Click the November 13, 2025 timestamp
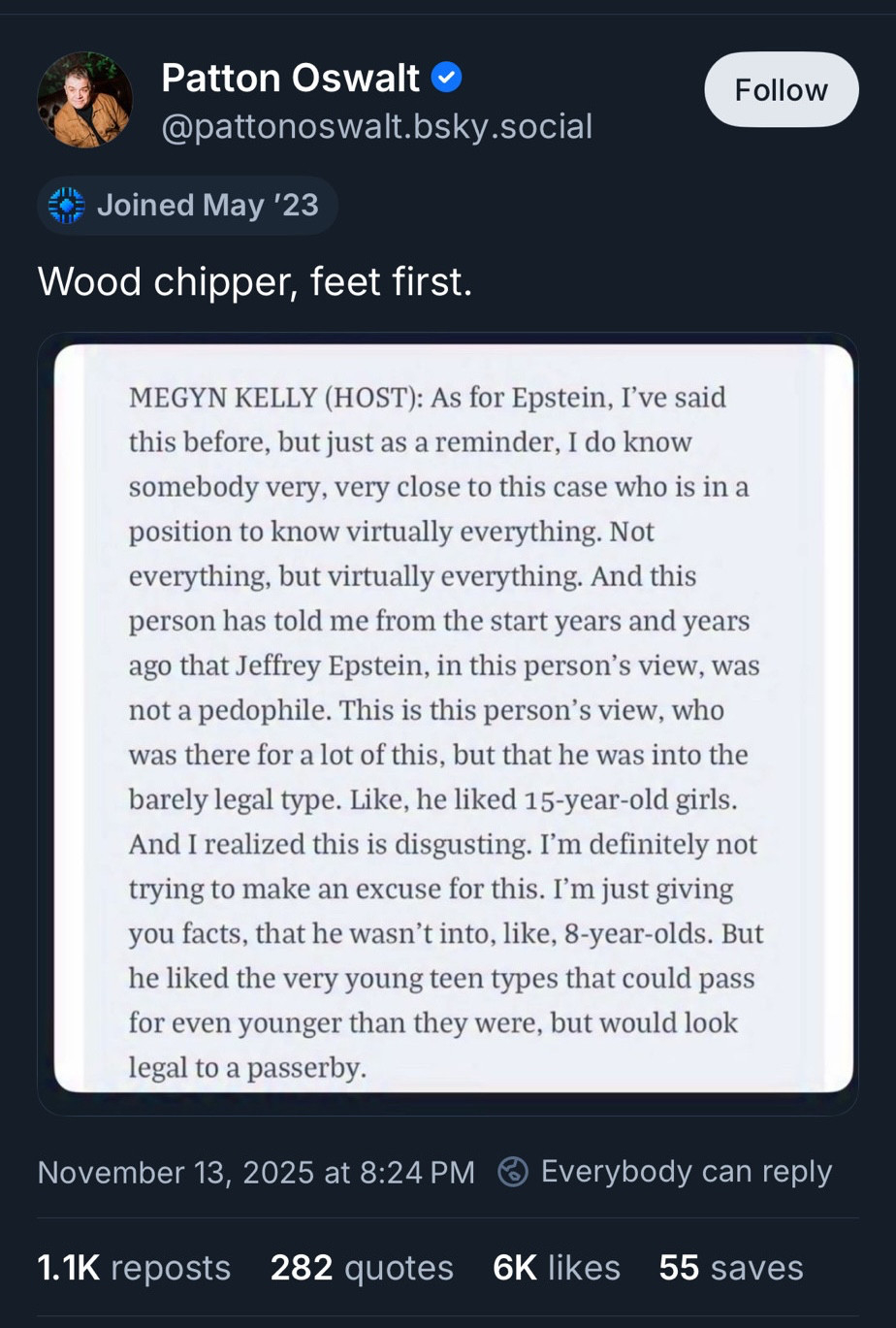 tap(256, 1172)
